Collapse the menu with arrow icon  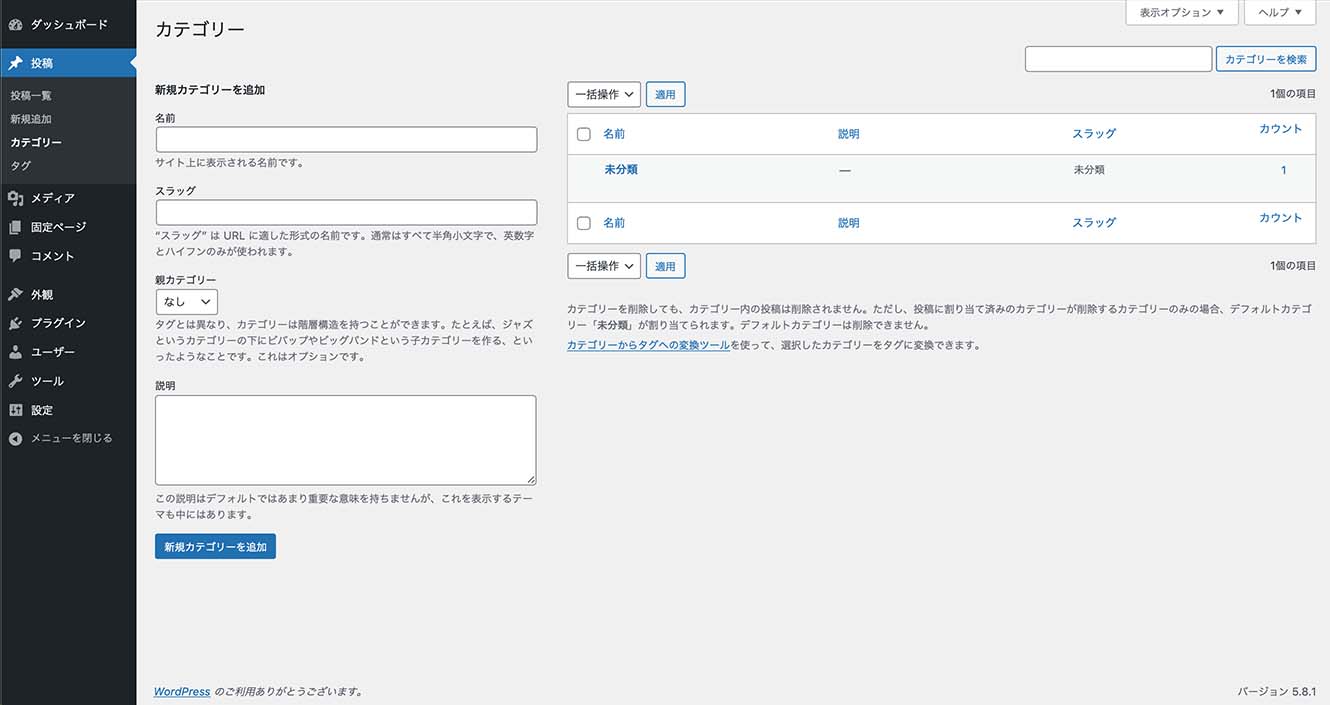point(15,438)
